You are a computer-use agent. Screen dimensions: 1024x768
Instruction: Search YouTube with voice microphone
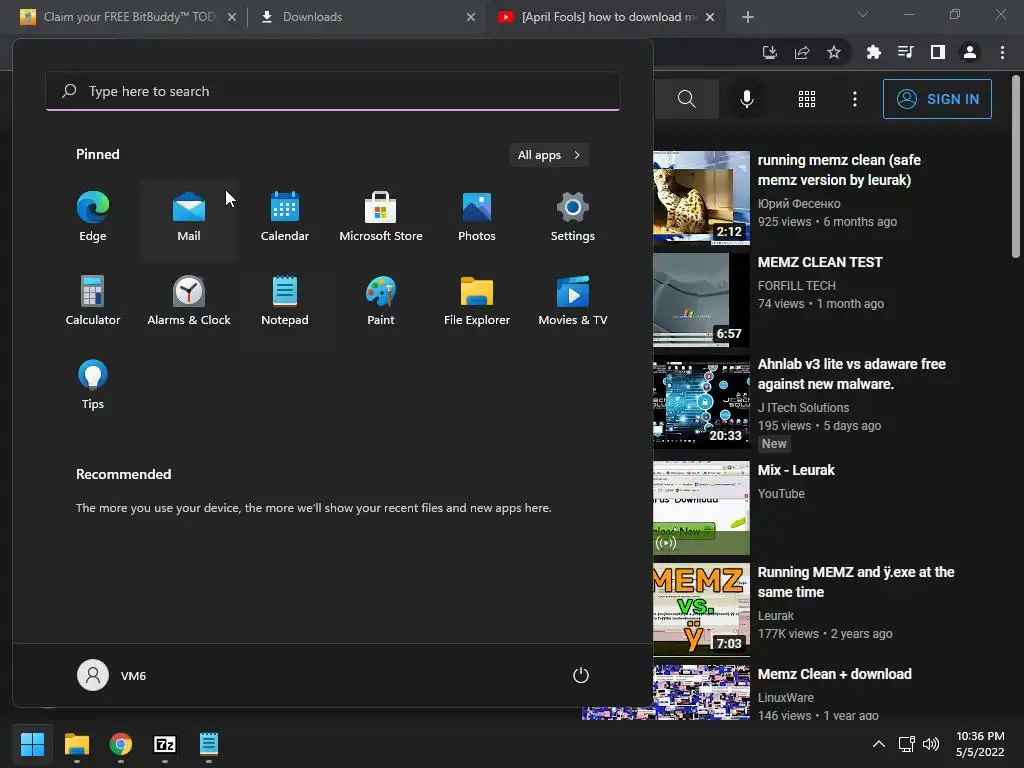pyautogui.click(x=747, y=99)
